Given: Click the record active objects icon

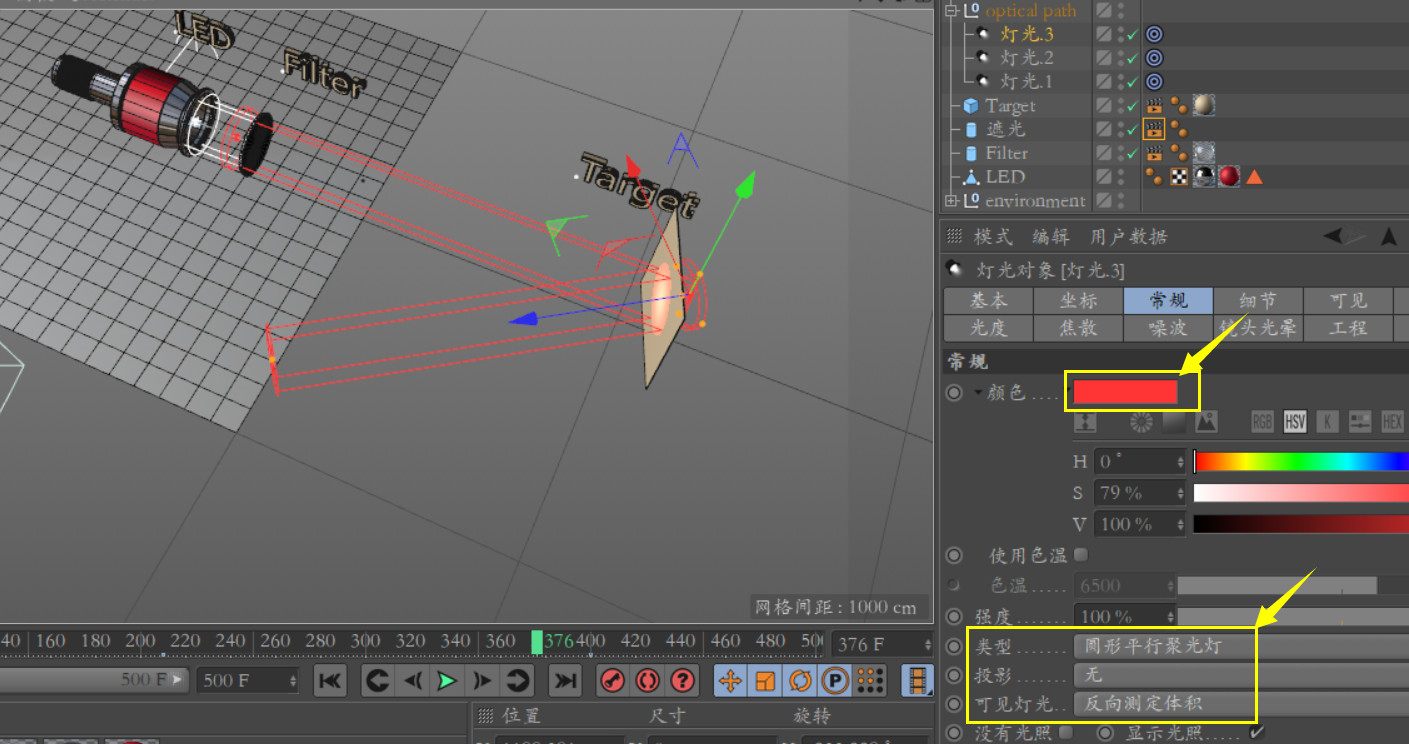Looking at the screenshot, I should (613, 681).
